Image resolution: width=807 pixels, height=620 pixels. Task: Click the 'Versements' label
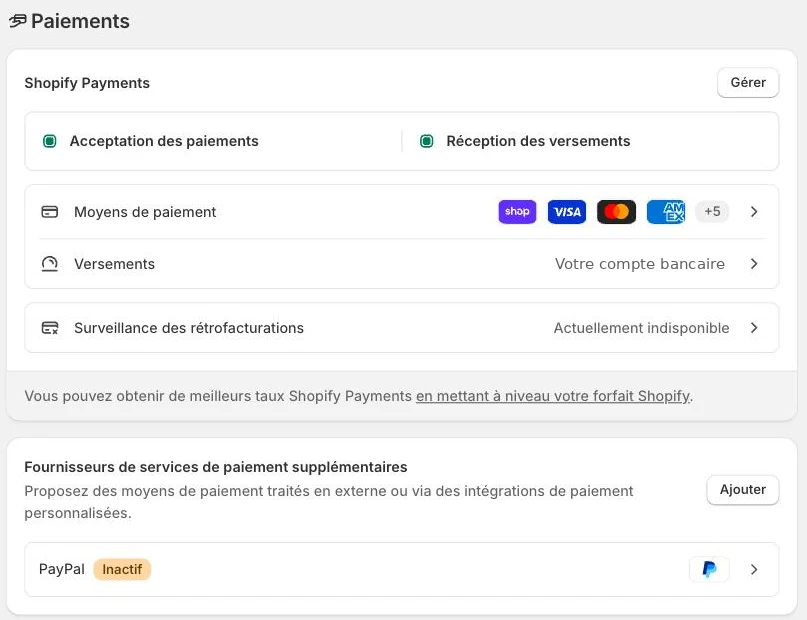(x=114, y=264)
